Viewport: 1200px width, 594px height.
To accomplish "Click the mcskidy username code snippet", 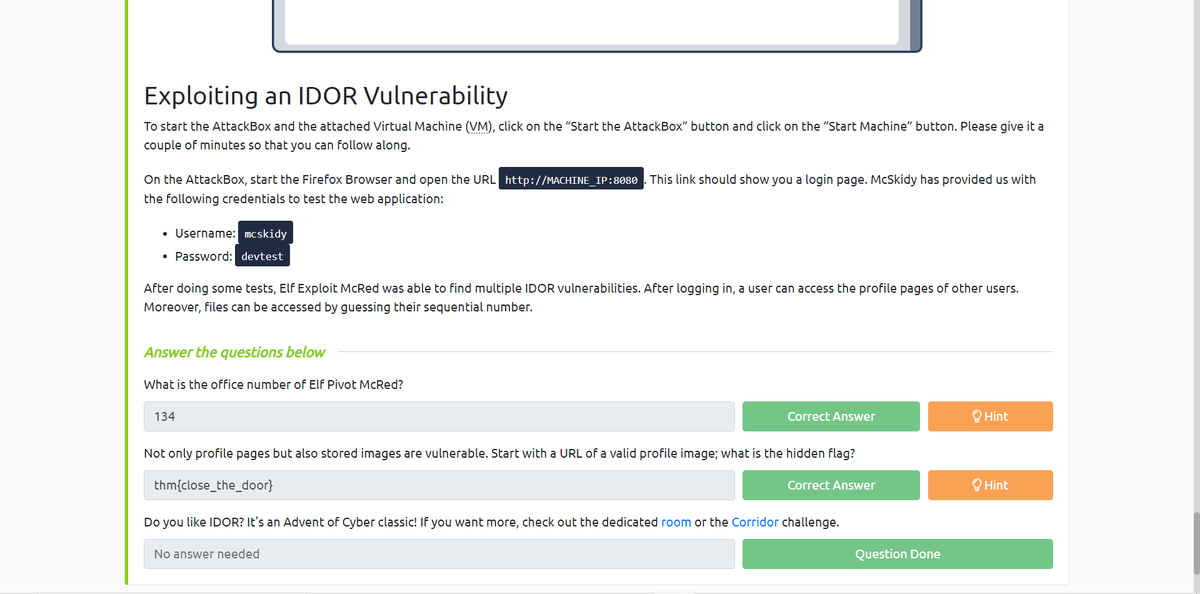I will click(x=266, y=234).
